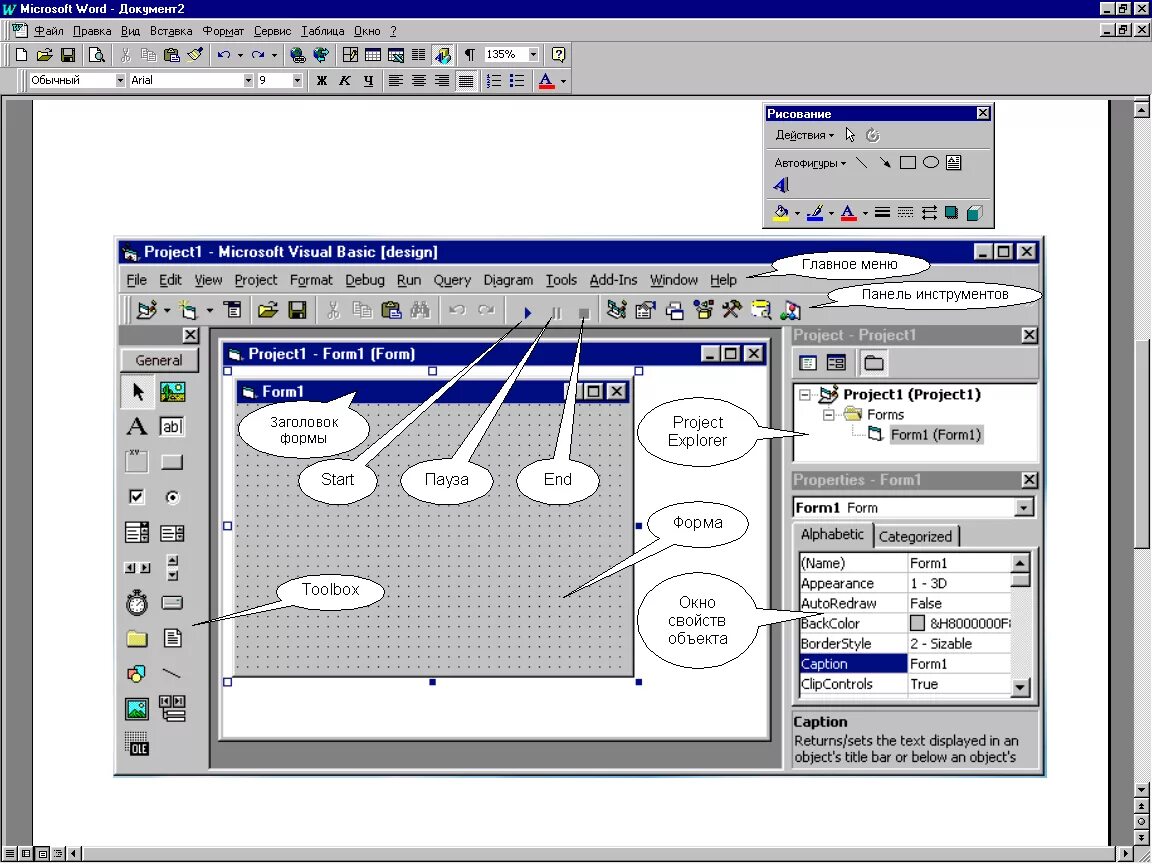Toggle Italic (К) formatting
The image size is (1152, 864).
click(345, 81)
